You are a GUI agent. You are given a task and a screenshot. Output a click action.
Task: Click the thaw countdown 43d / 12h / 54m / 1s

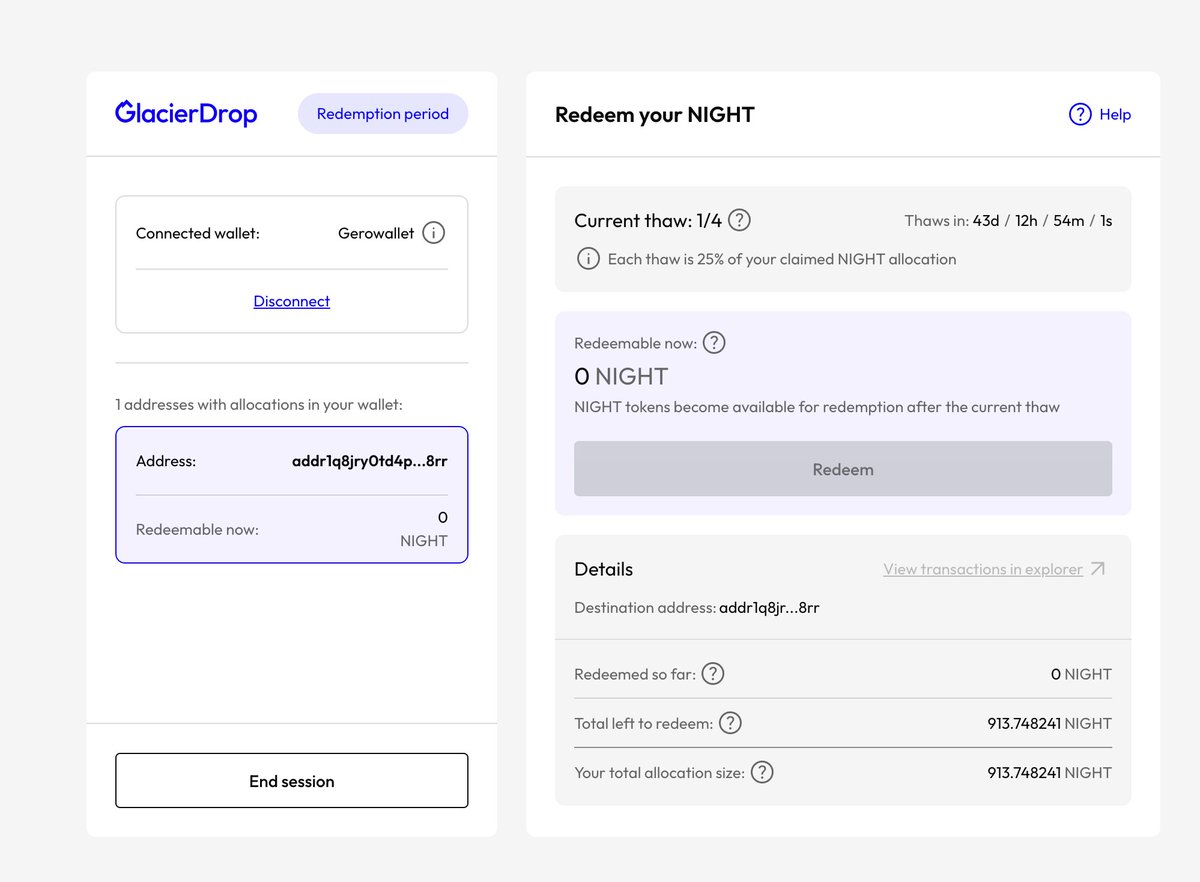1042,220
